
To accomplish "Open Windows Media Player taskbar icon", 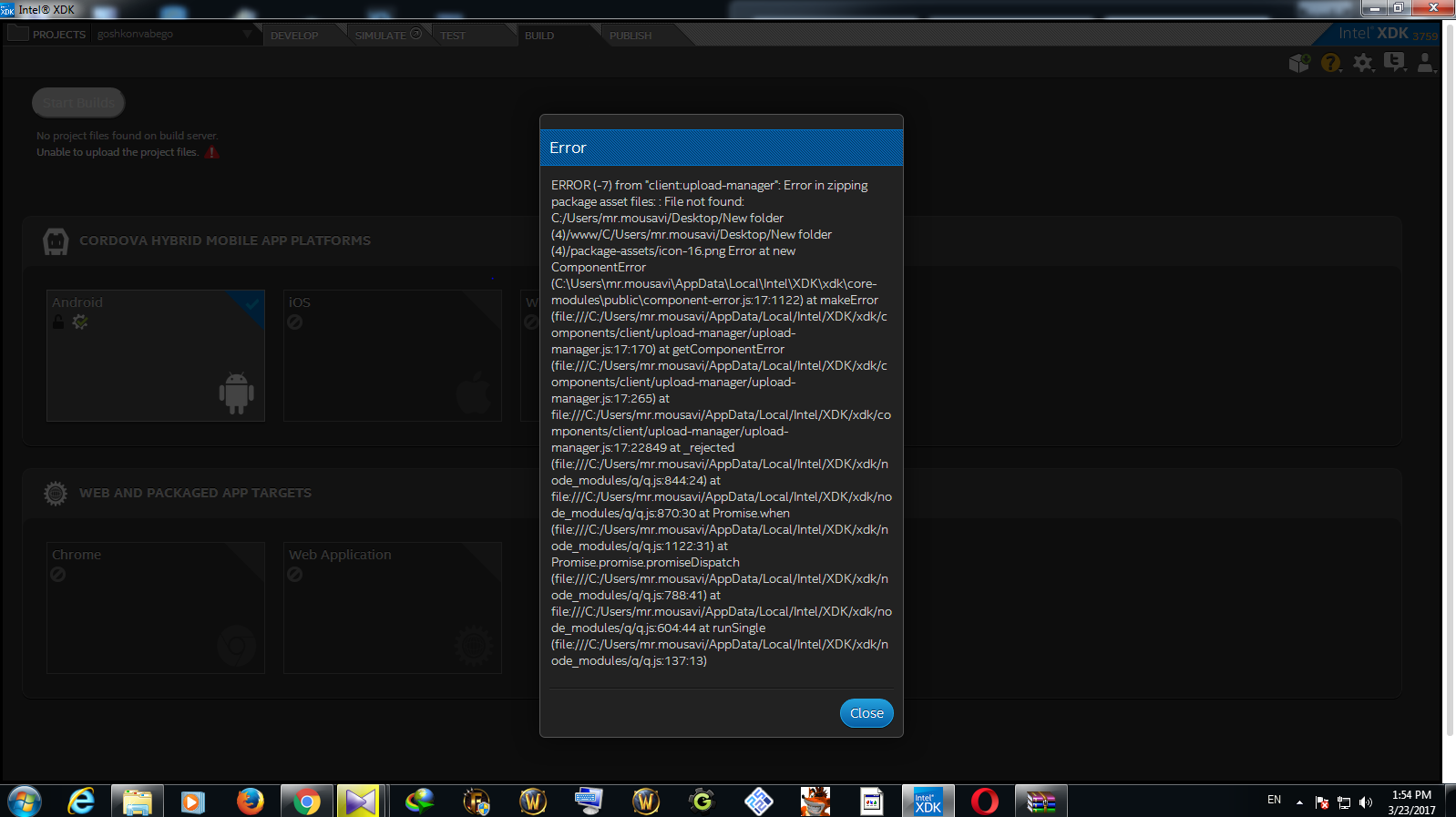I will click(192, 802).
